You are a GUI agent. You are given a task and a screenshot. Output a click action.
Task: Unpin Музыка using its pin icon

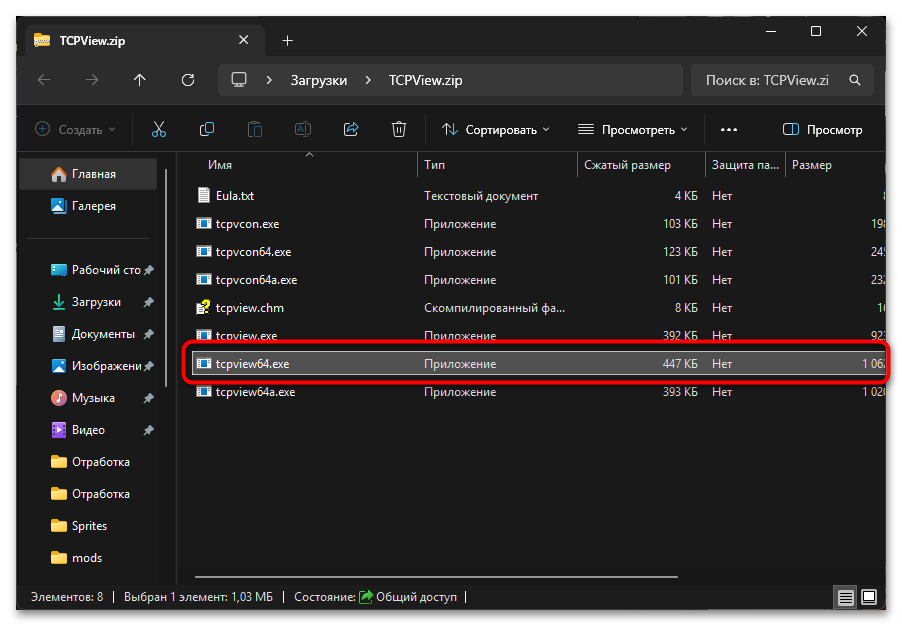149,398
